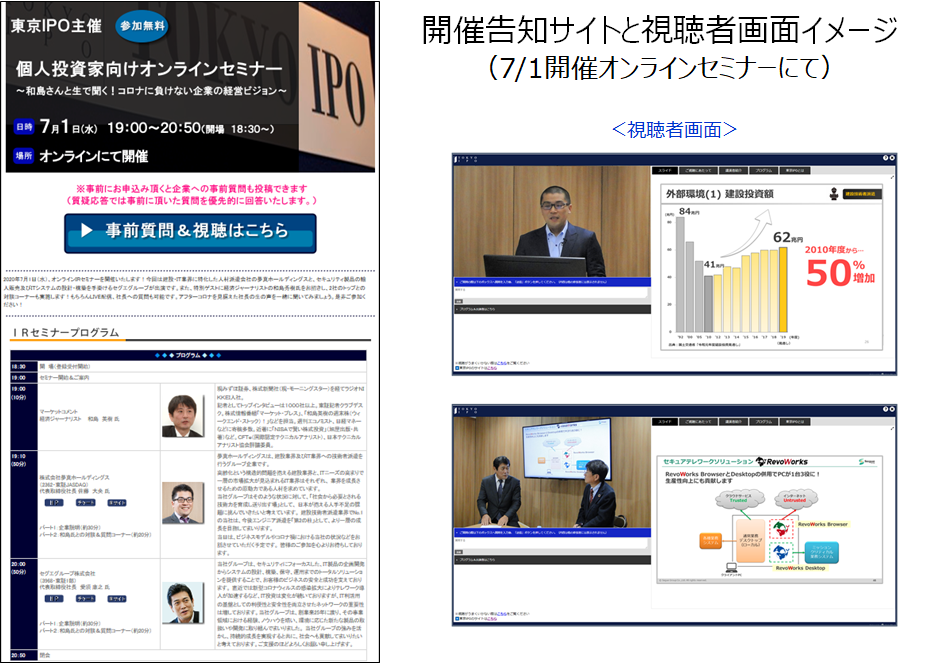The width and height of the screenshot is (942, 663).
Task: Open チャート button for 夢真ホールディングス
Action: tap(85, 503)
